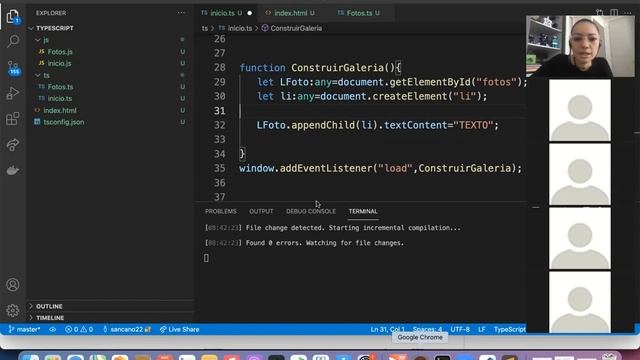Open Run and Debug view
The width and height of the screenshot is (640, 360).
click(x=13, y=93)
